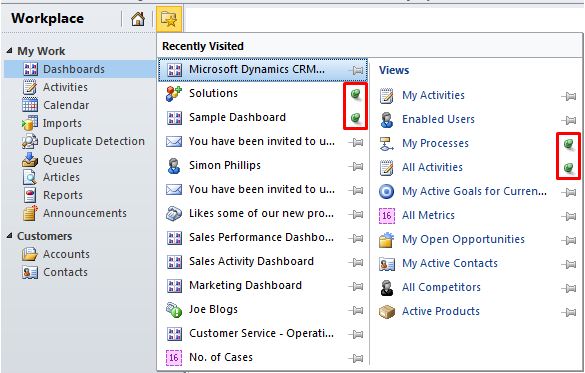
Task: Click the Solutions puzzle-pieces icon
Action: (174, 94)
